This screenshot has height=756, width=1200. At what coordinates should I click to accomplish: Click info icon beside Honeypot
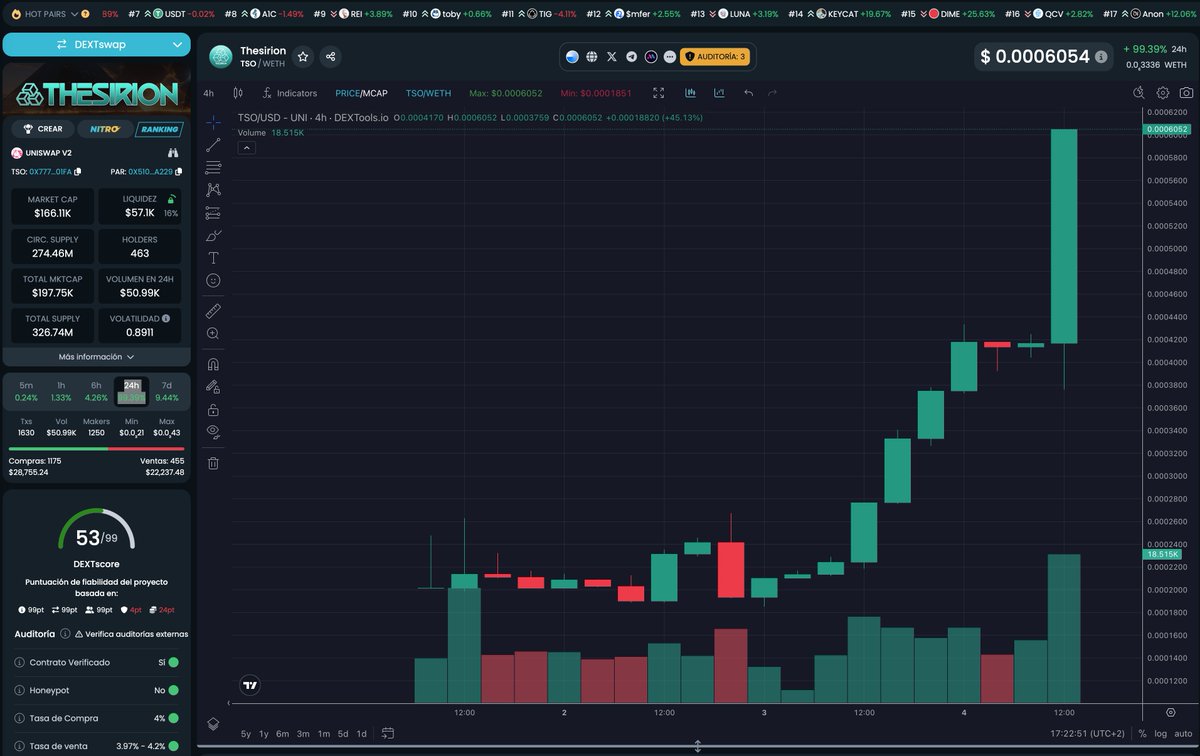(x=20, y=690)
